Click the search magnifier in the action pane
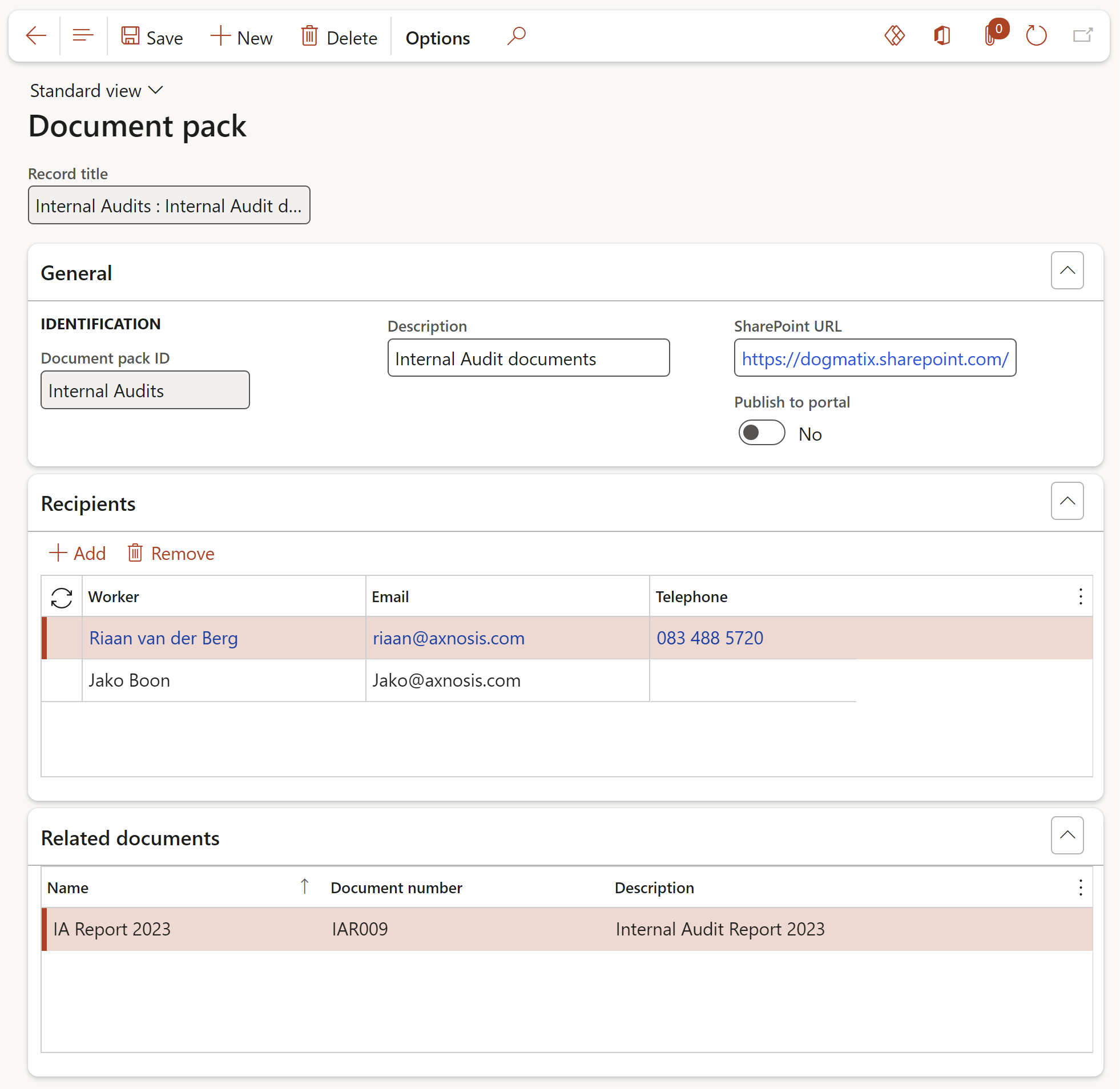The width and height of the screenshot is (1120, 1089). pyautogui.click(x=515, y=35)
